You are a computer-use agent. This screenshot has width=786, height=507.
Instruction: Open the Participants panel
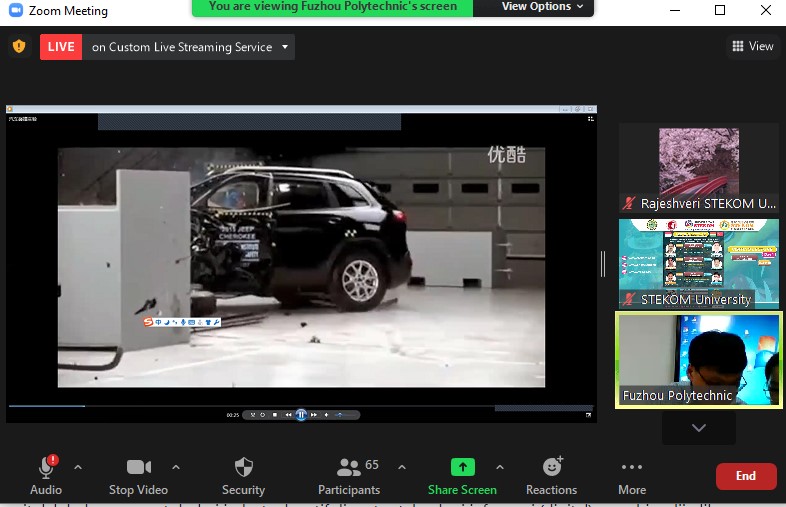349,475
